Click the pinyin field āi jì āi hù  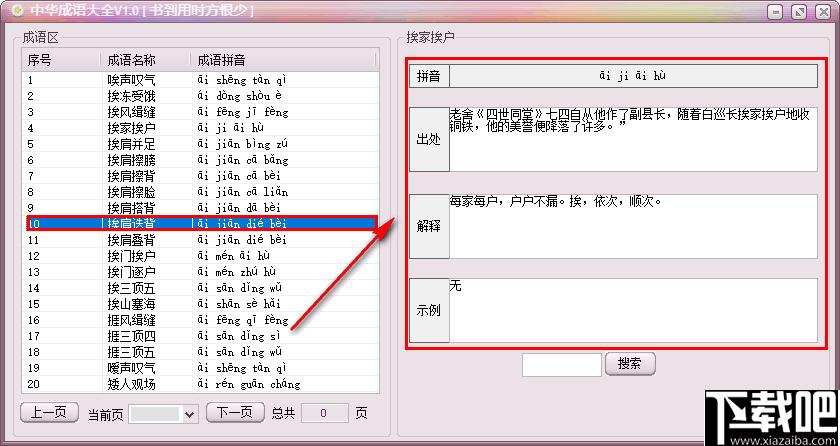click(633, 76)
